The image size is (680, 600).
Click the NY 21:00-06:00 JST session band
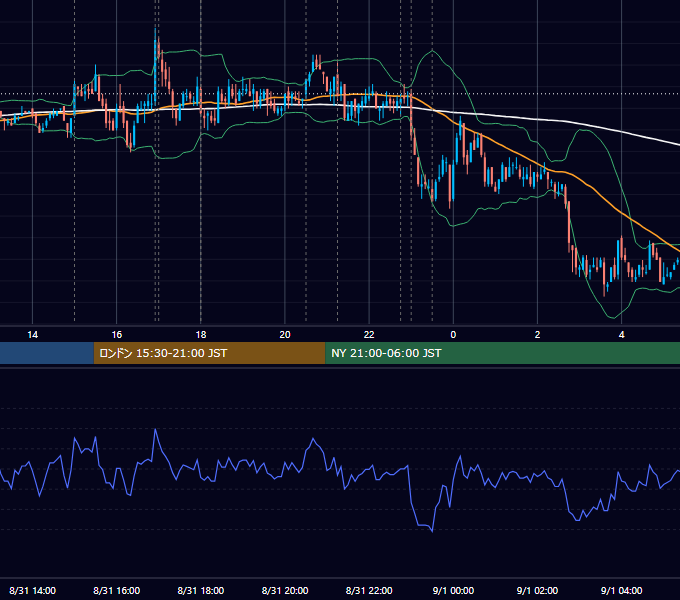coord(502,353)
